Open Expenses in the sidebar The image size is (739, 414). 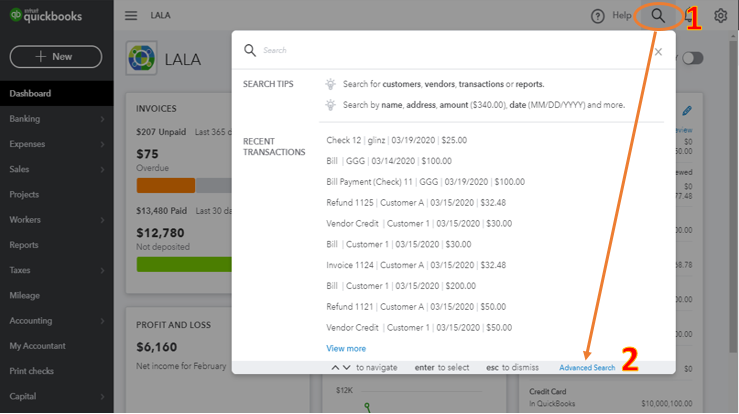[x=57, y=144]
